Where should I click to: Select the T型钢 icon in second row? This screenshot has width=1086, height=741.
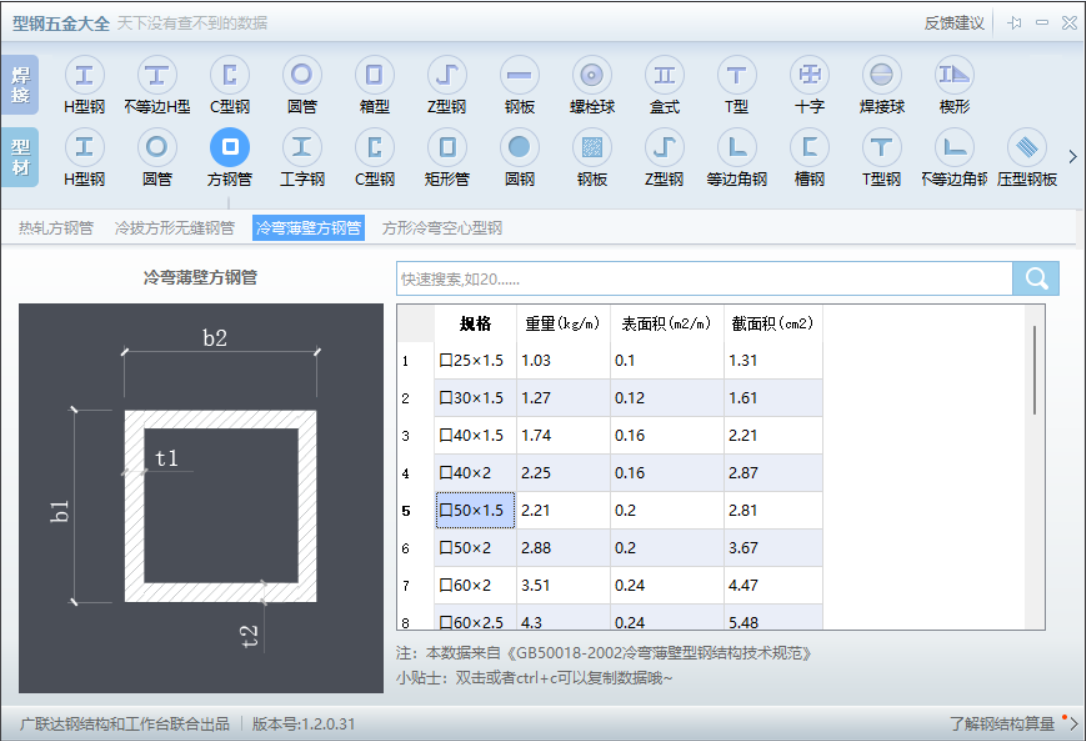882,147
